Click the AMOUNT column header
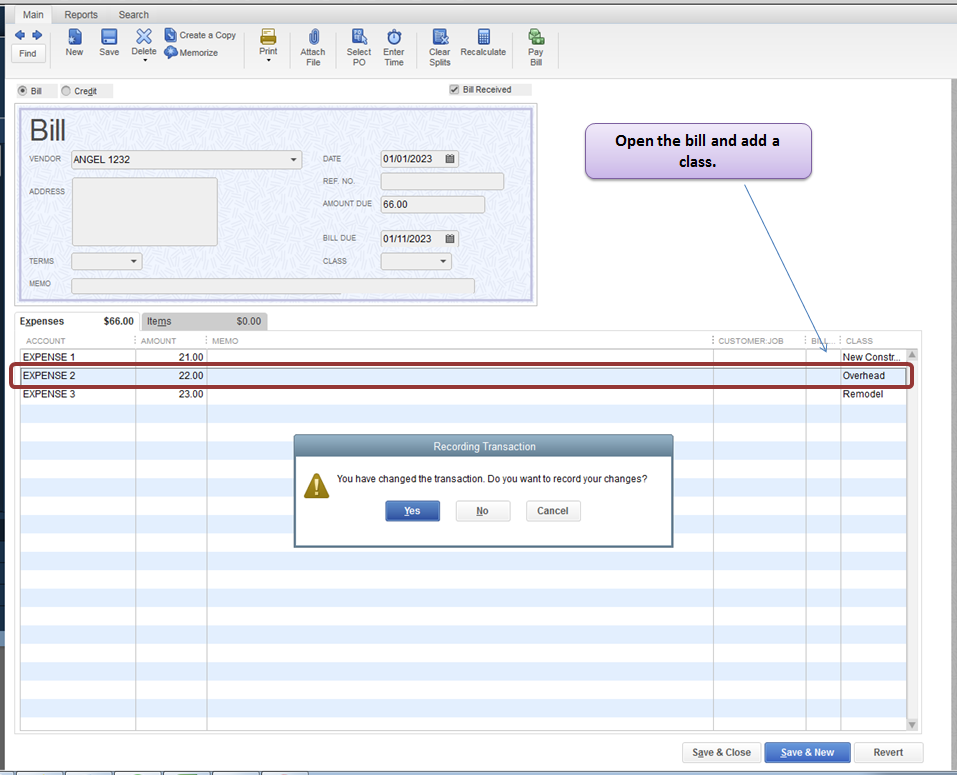 (x=158, y=341)
